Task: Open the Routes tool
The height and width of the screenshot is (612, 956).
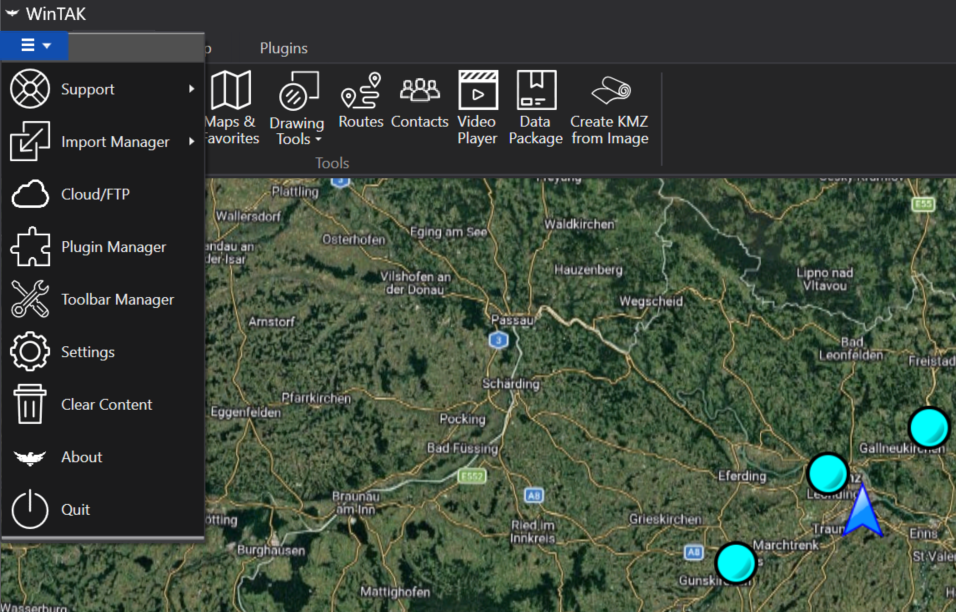Action: 361,102
